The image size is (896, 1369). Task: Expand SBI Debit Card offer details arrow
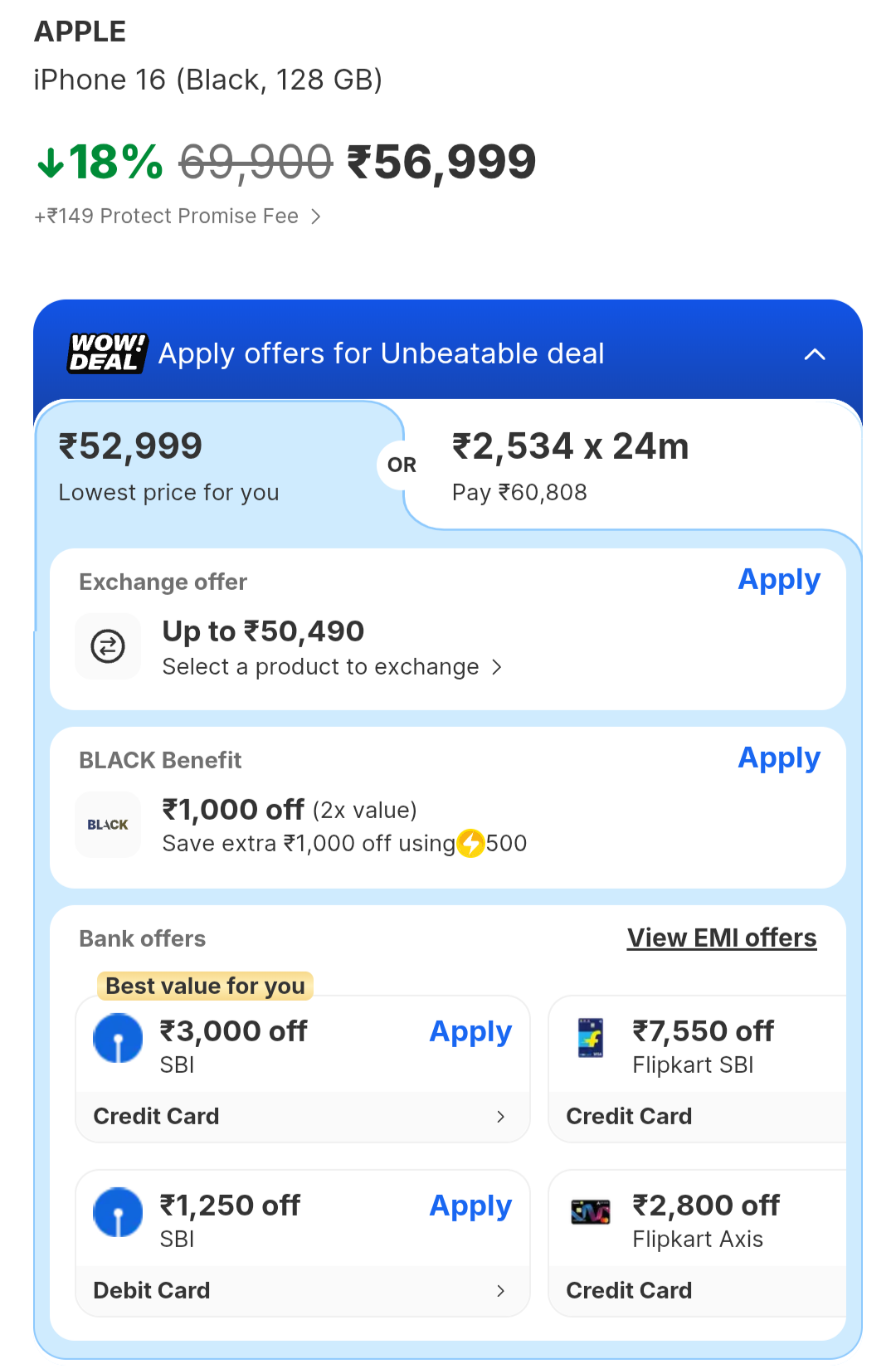500,1291
